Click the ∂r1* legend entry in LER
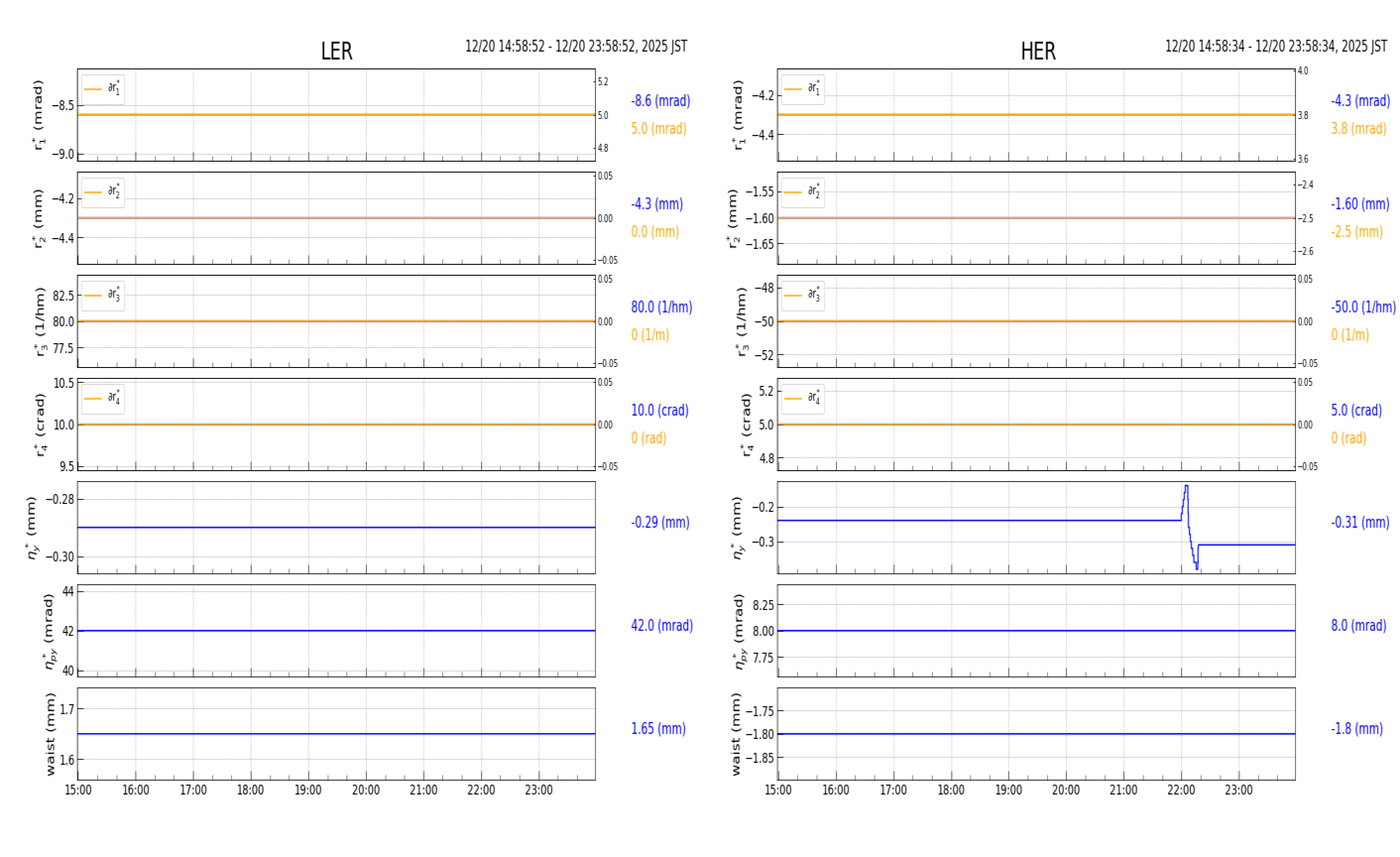The image size is (1400, 857). 103,89
